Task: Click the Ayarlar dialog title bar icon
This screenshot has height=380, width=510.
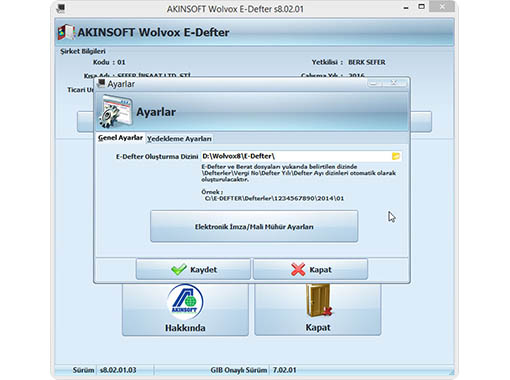Action: click(x=101, y=84)
